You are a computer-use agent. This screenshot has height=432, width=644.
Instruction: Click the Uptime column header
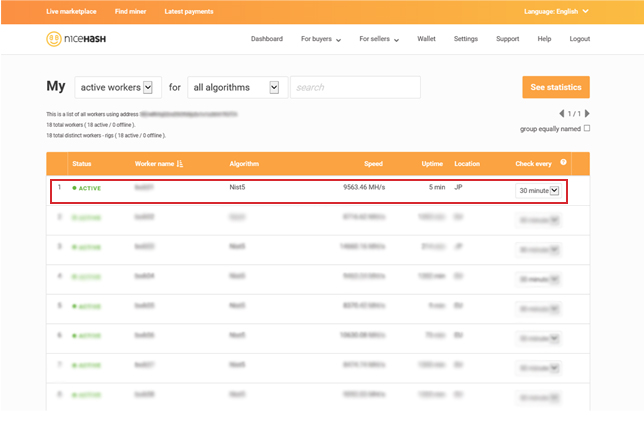[x=432, y=164]
